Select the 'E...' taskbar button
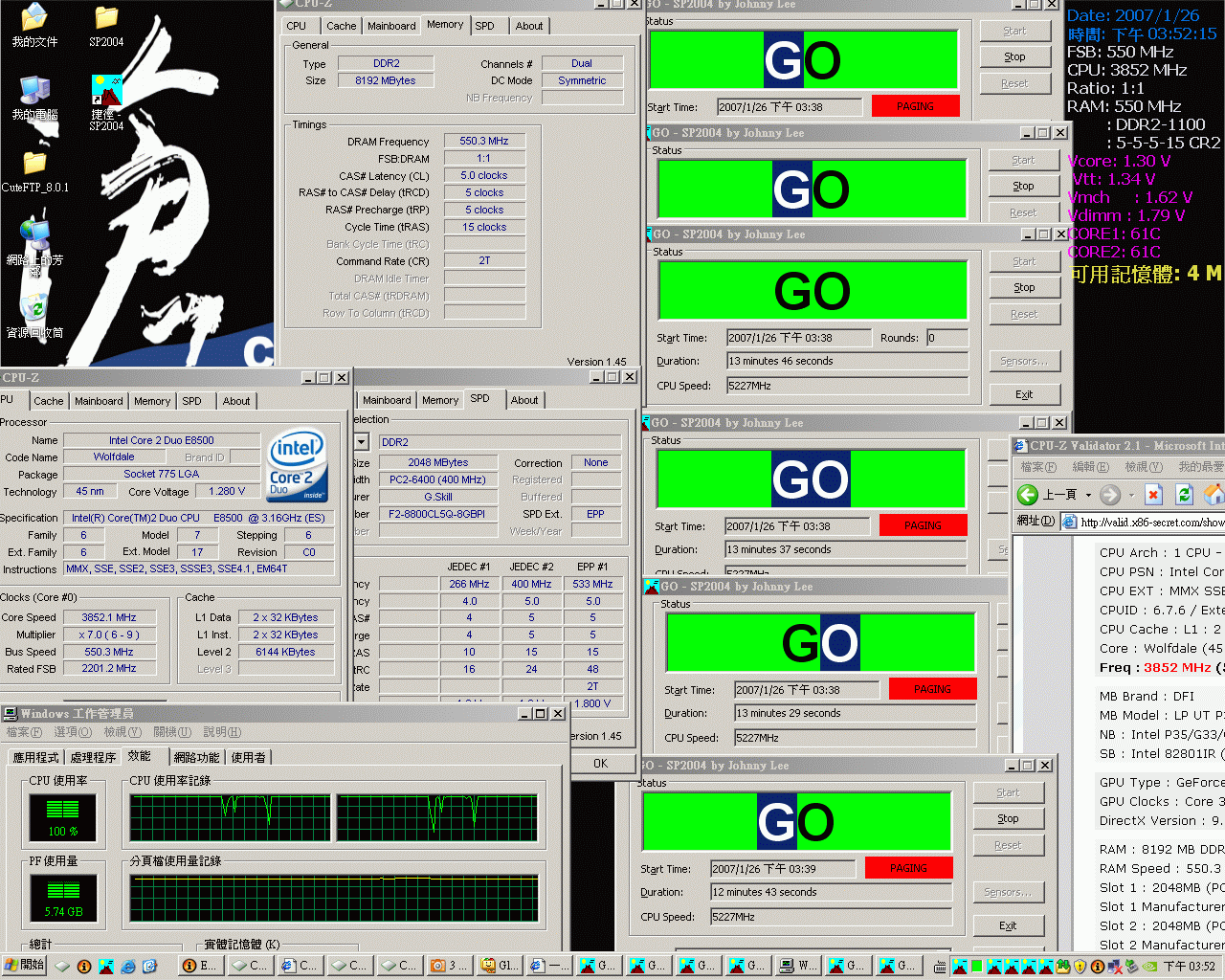The height and width of the screenshot is (980, 1225). [200, 965]
